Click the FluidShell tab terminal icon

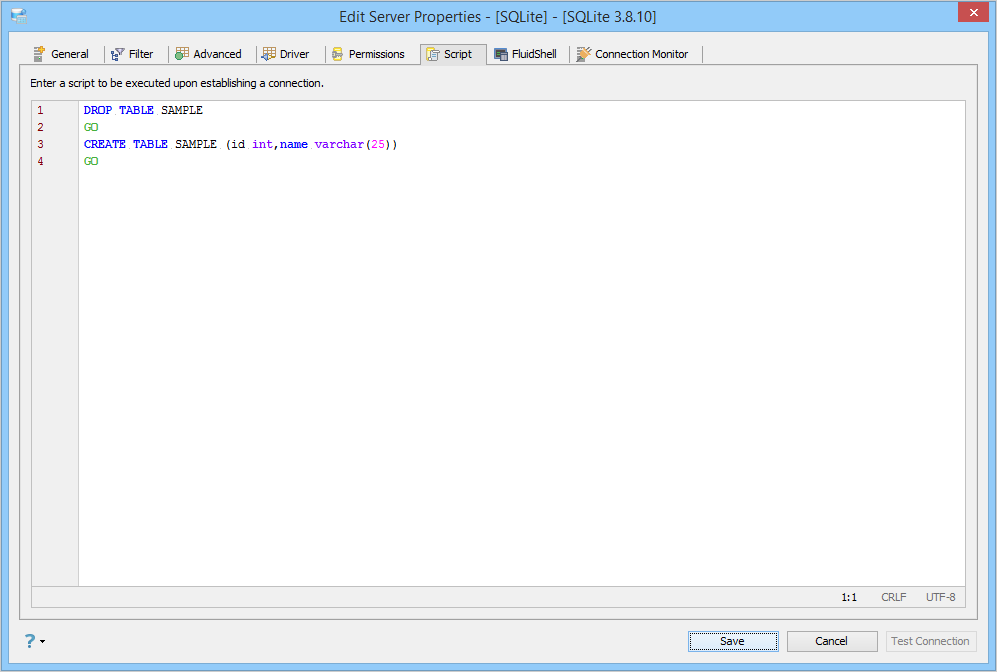501,55
